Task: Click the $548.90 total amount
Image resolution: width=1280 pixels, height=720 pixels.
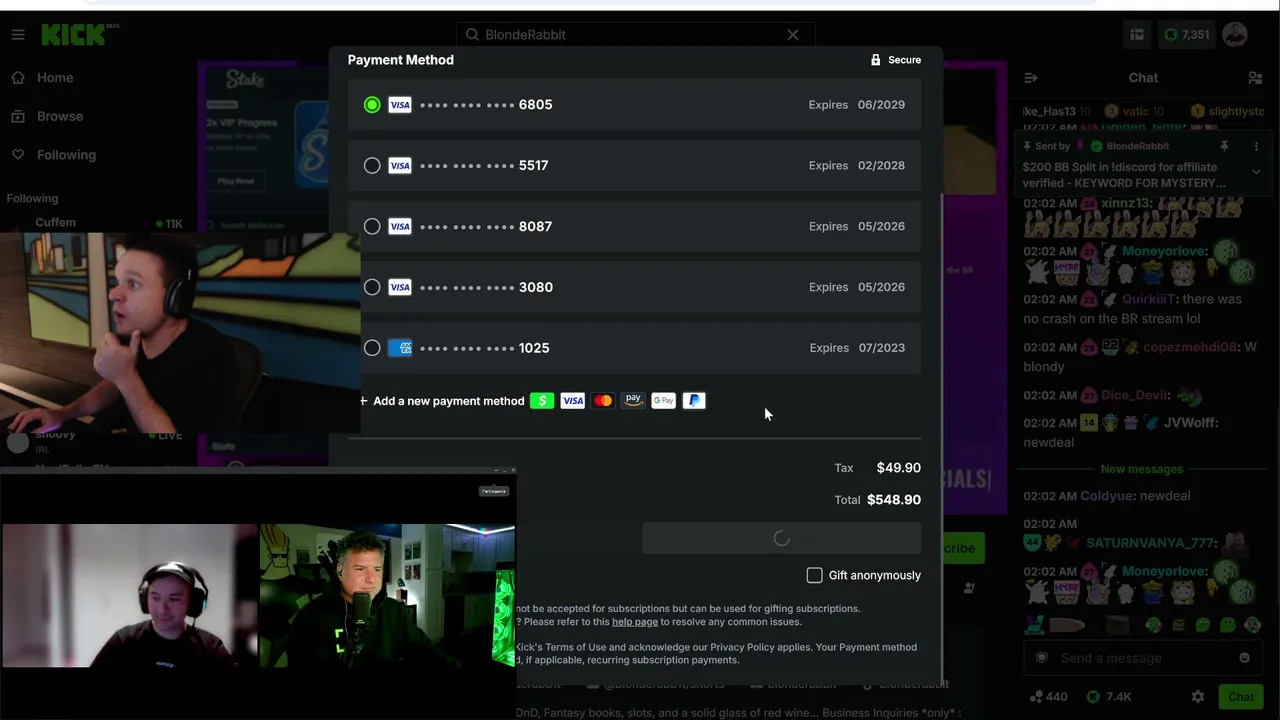Action: [x=894, y=500]
